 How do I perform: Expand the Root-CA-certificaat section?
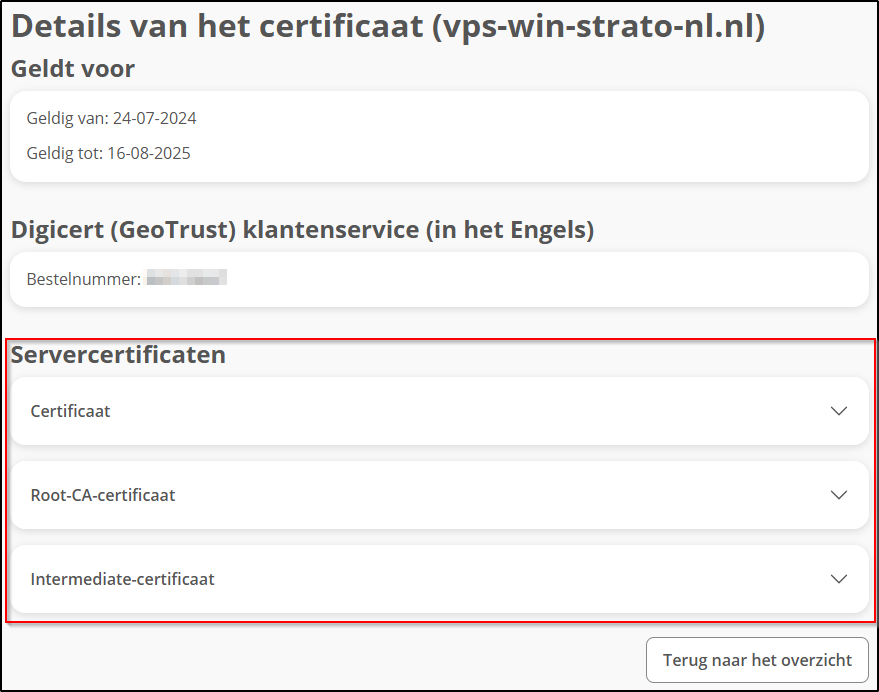(x=438, y=495)
